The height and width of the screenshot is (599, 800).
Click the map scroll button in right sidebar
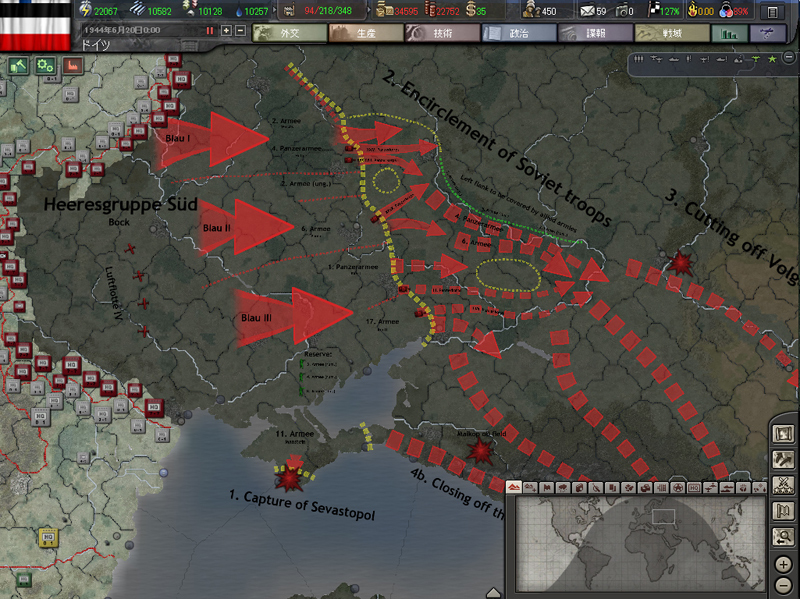(783, 434)
